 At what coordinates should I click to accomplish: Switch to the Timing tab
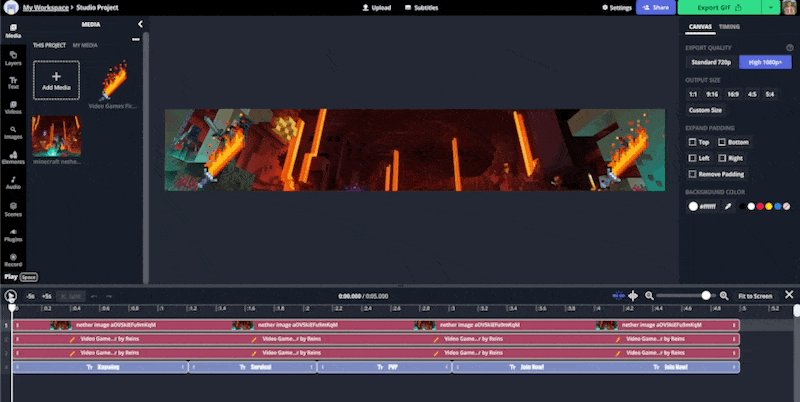coord(729,27)
